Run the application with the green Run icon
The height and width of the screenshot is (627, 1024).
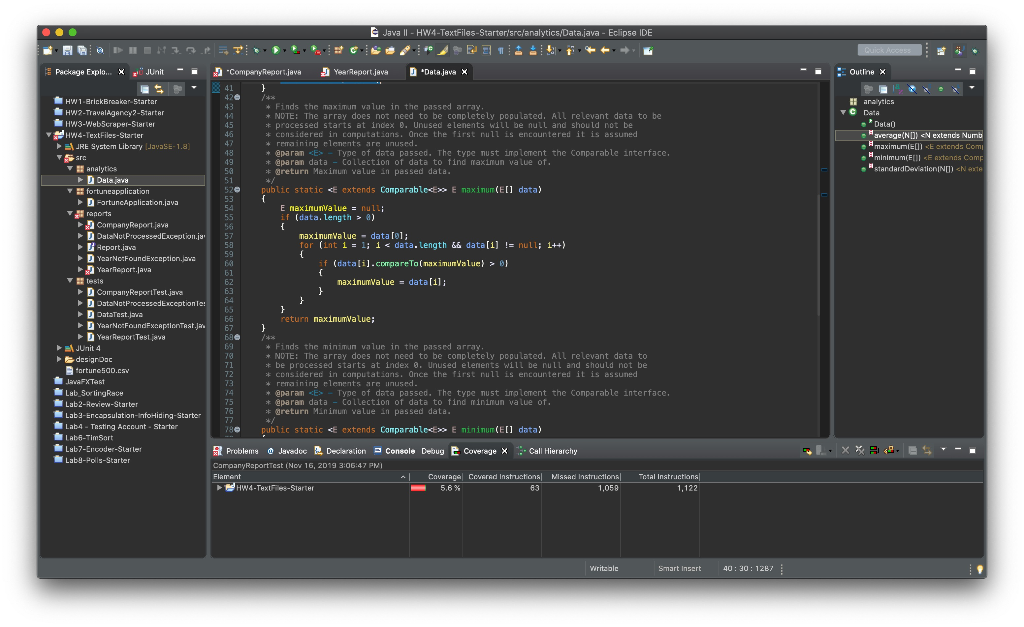pos(277,49)
